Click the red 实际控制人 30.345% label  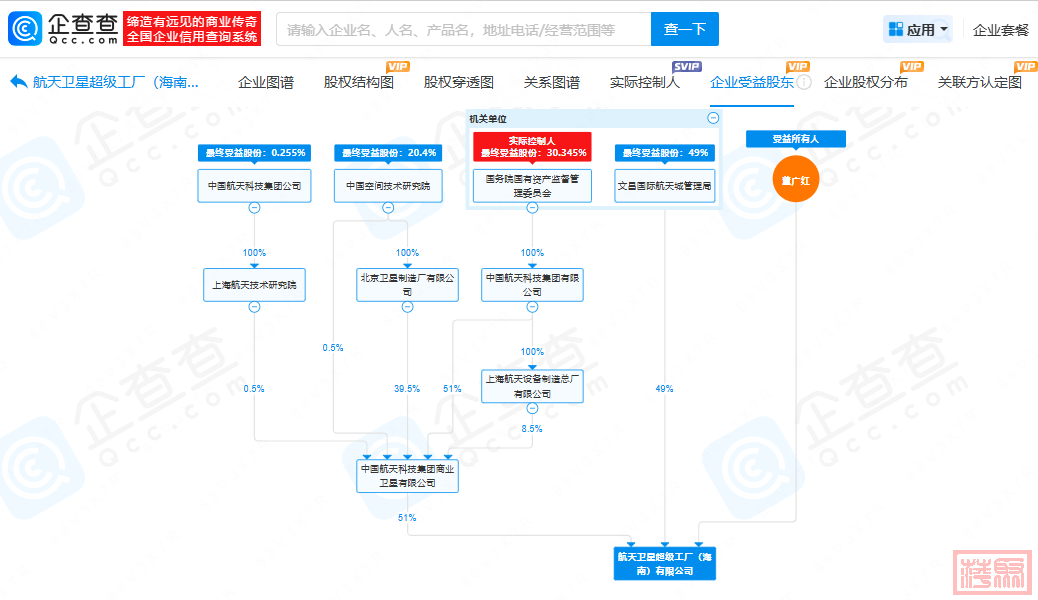533,146
